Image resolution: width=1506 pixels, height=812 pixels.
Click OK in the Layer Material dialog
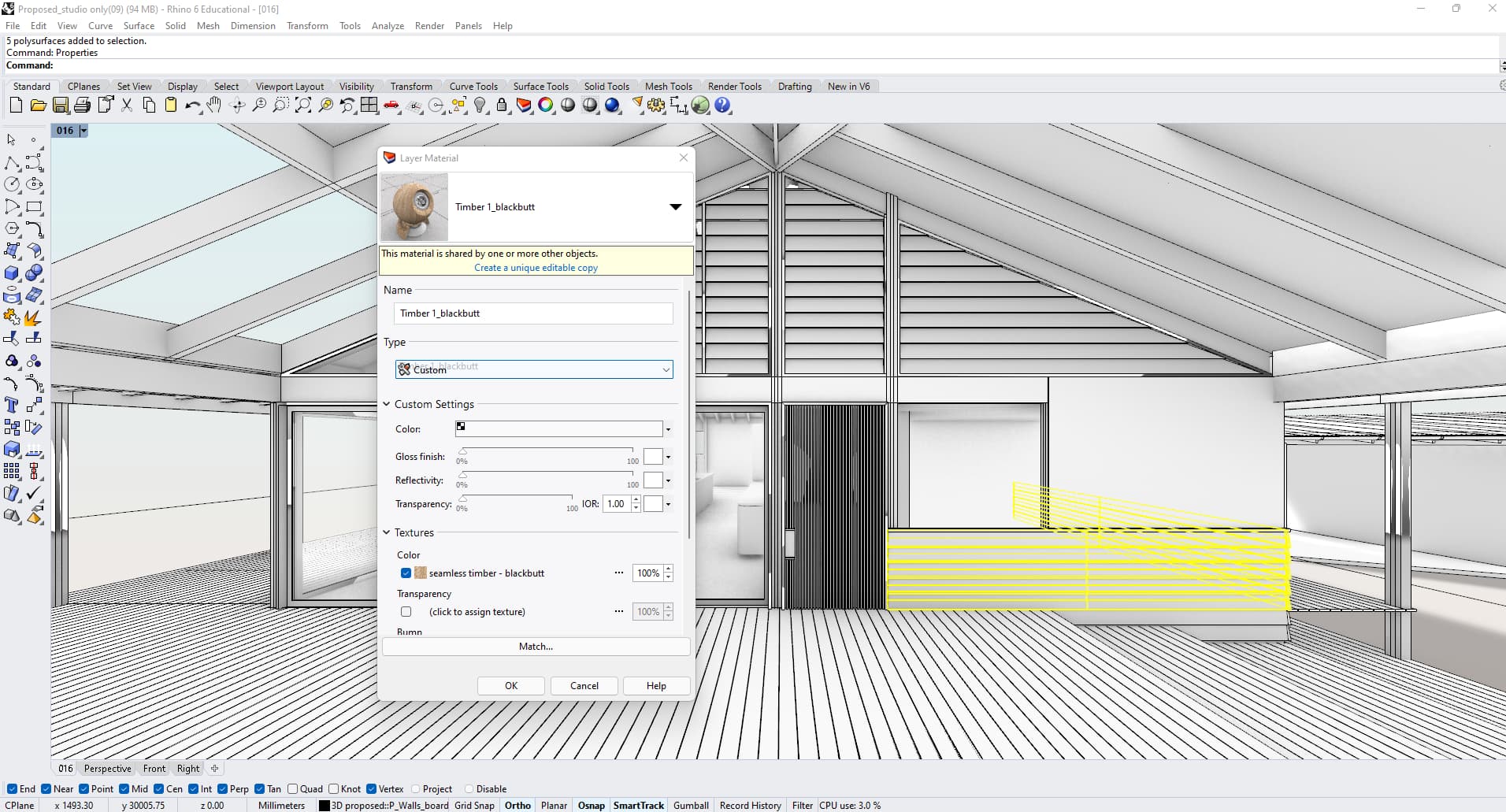511,686
